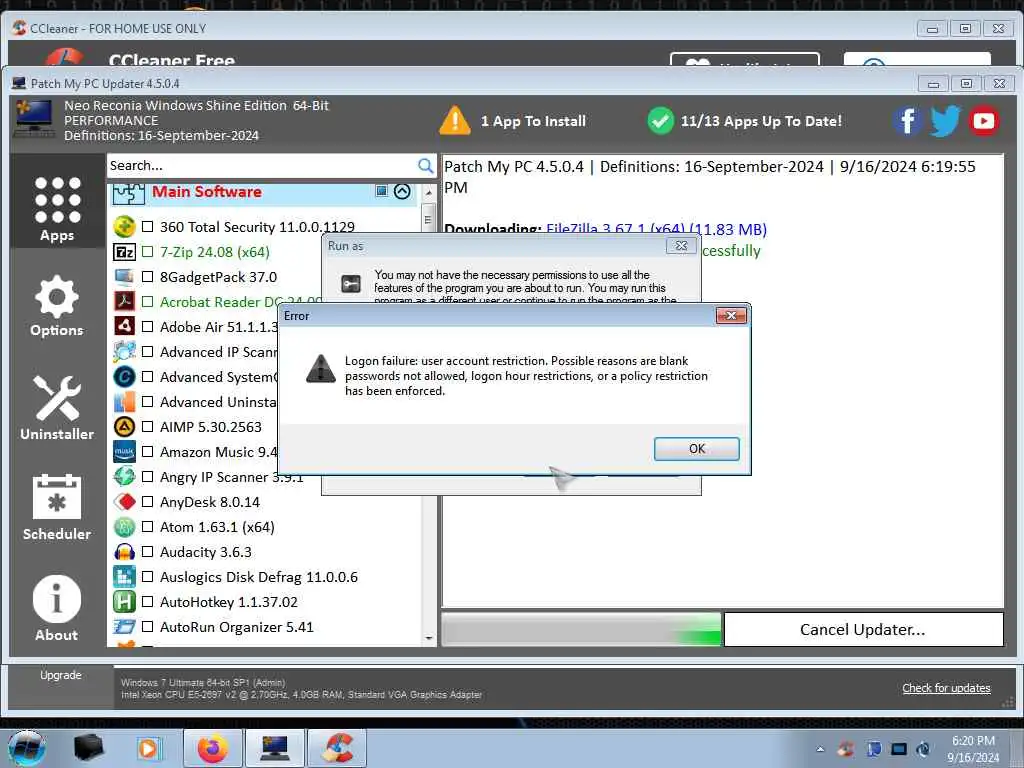Click the green download progress bar
Screen dimensions: 1024x768
[581, 630]
